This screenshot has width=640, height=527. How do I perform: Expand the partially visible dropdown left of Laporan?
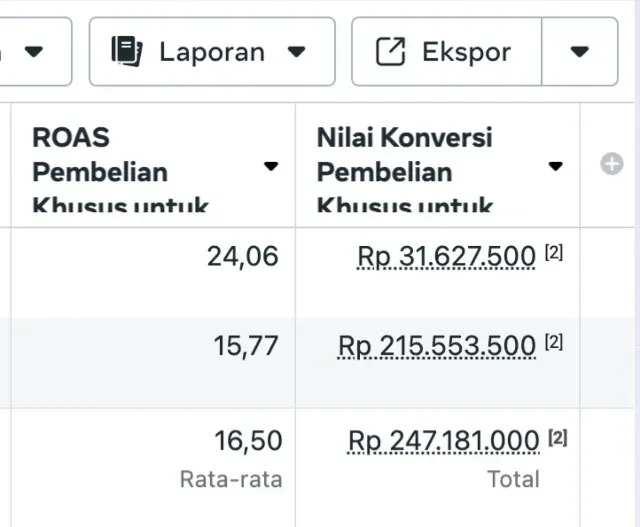(x=35, y=51)
